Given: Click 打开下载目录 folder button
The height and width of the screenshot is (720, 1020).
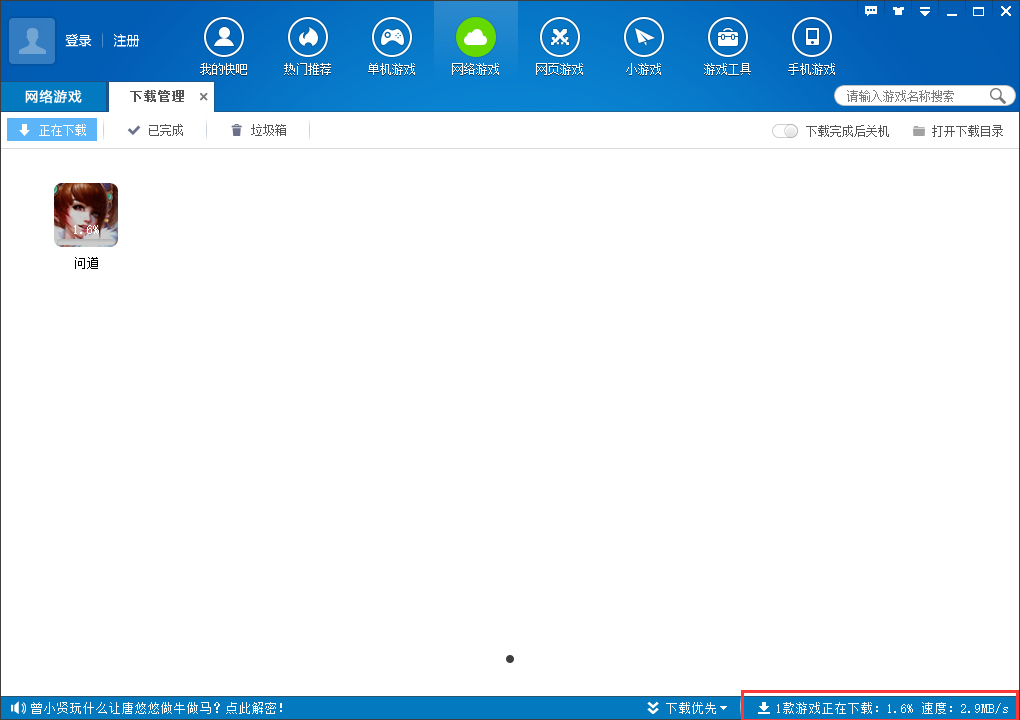Looking at the screenshot, I should click(958, 131).
